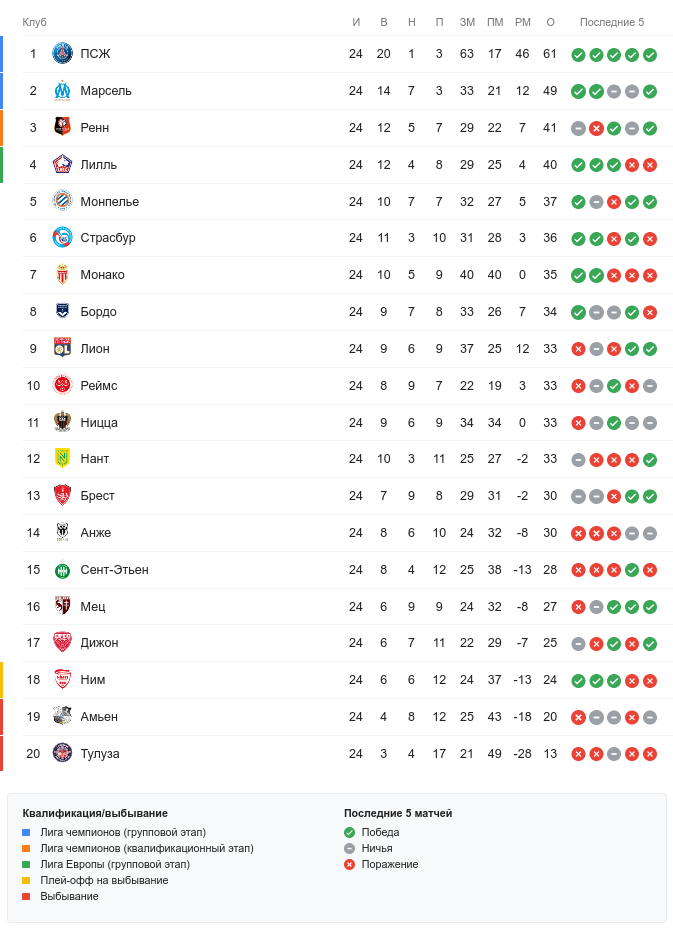
Task: Click the red 'Выбывание' legend square
Action: tap(27, 896)
